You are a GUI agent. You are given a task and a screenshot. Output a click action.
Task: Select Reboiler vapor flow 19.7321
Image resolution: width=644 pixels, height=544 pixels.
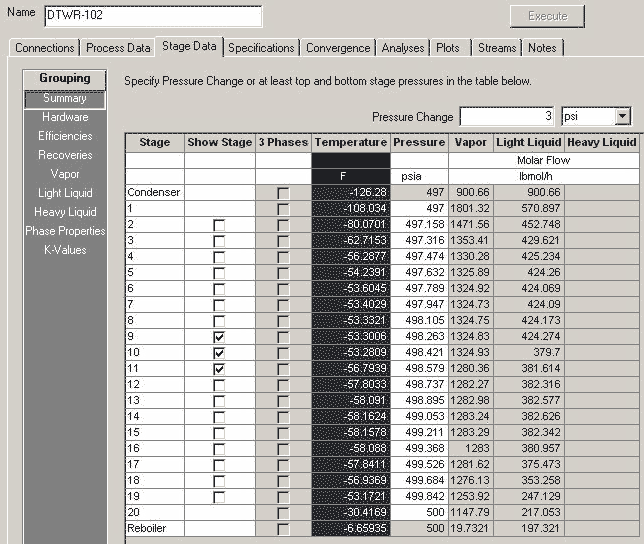471,528
